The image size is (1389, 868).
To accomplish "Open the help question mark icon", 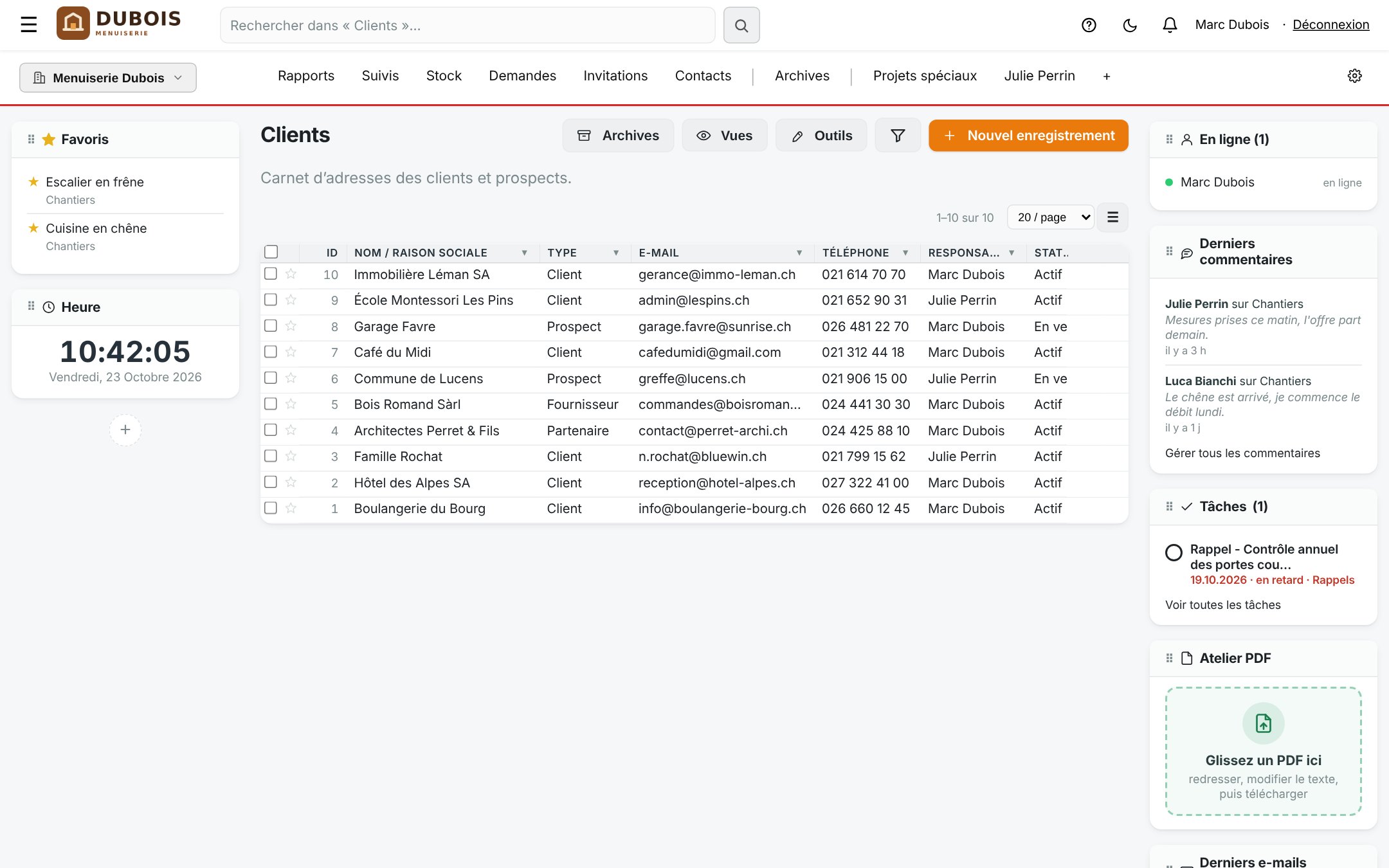I will (1089, 25).
